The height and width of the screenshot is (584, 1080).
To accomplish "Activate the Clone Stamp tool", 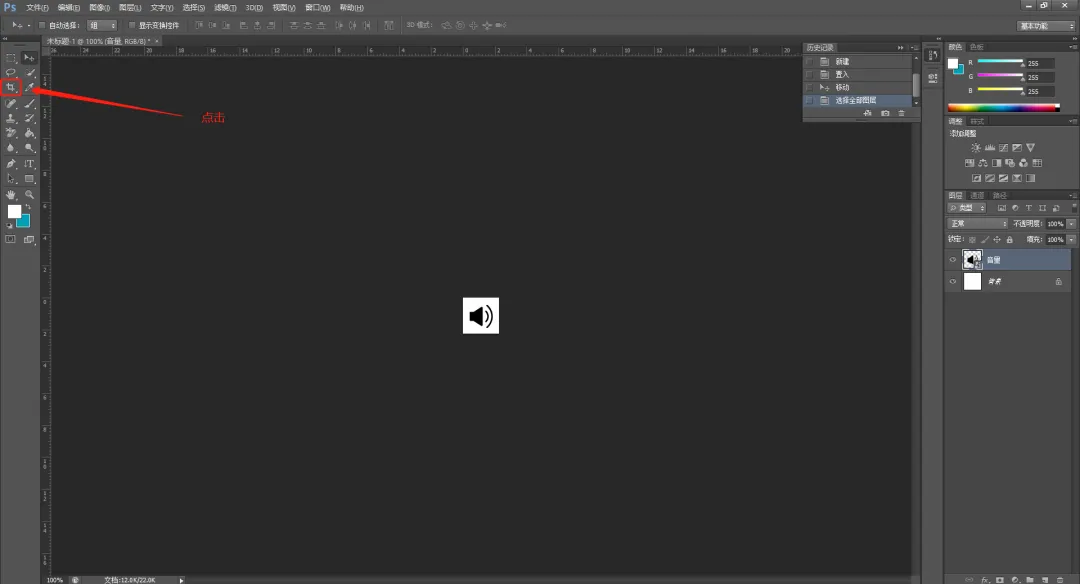I will coord(10,120).
